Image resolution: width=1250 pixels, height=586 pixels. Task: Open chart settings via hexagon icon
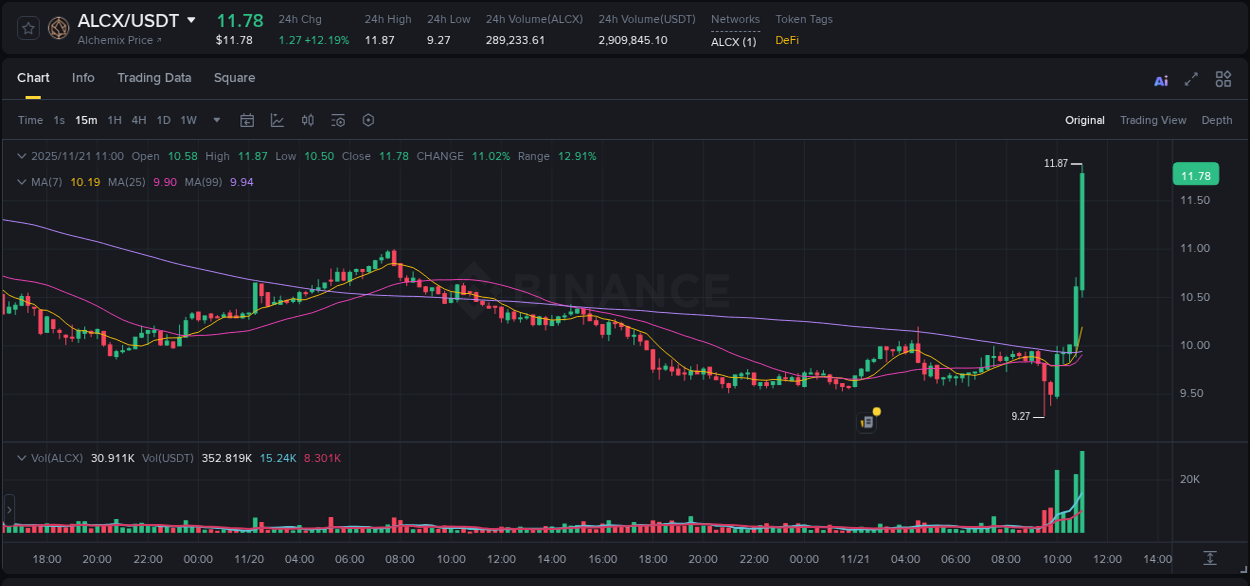[368, 120]
